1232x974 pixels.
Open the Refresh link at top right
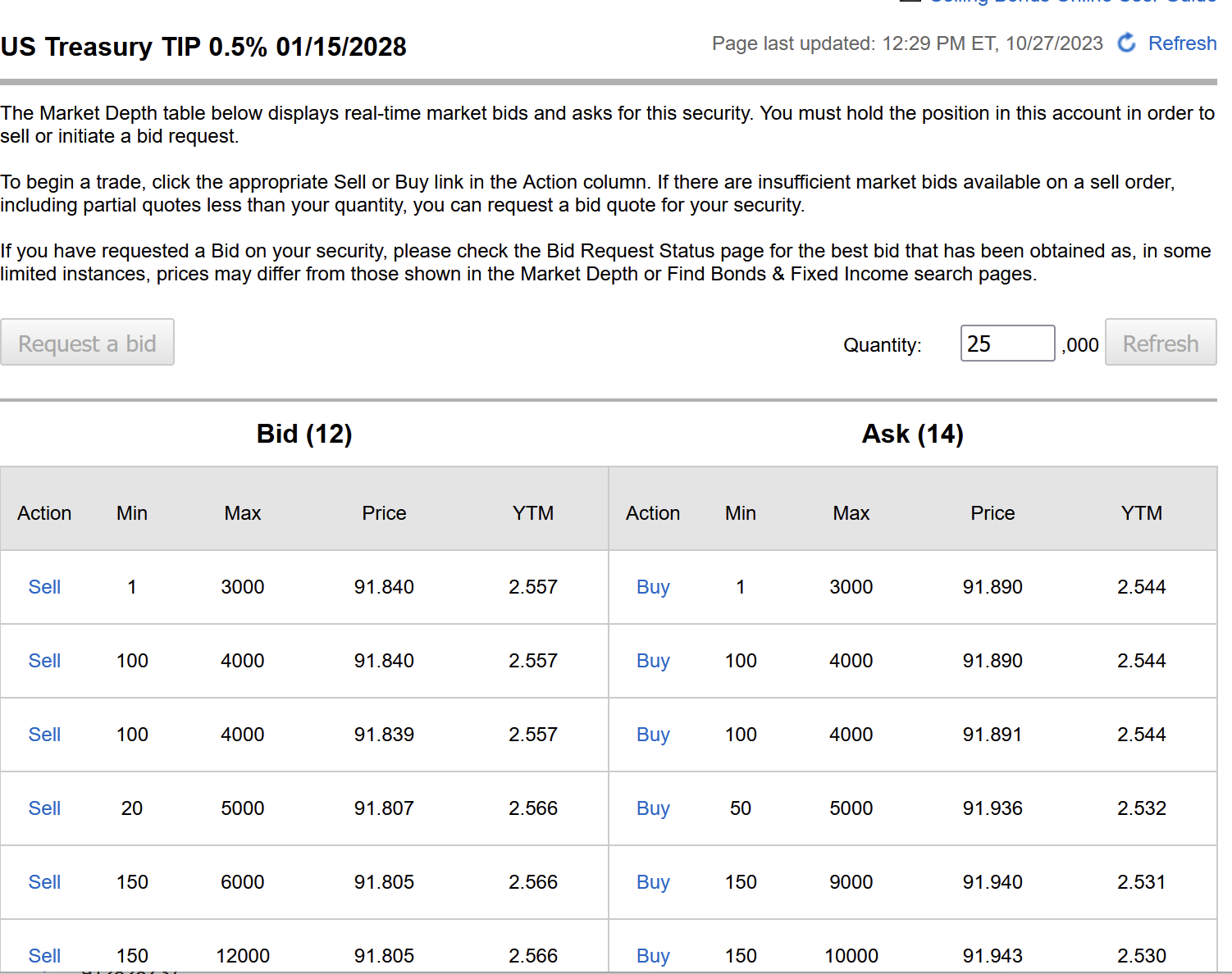[x=1182, y=43]
